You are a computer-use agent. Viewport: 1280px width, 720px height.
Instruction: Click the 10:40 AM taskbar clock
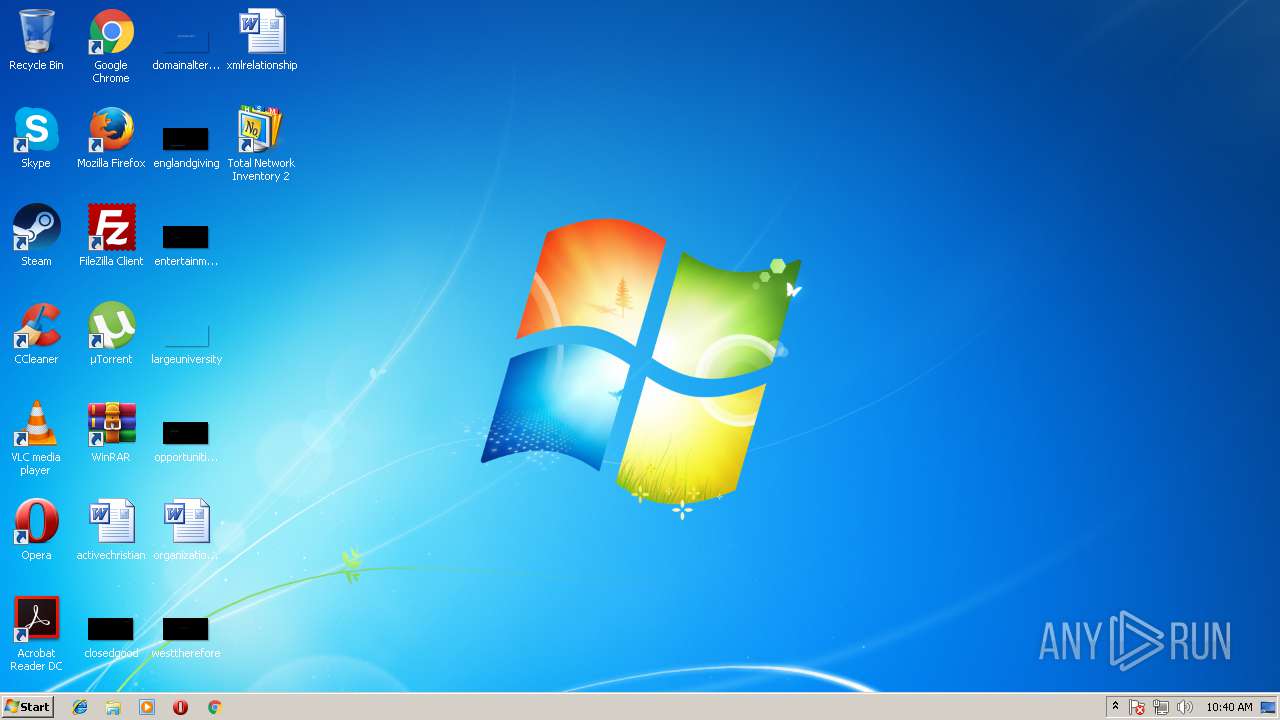point(1229,707)
